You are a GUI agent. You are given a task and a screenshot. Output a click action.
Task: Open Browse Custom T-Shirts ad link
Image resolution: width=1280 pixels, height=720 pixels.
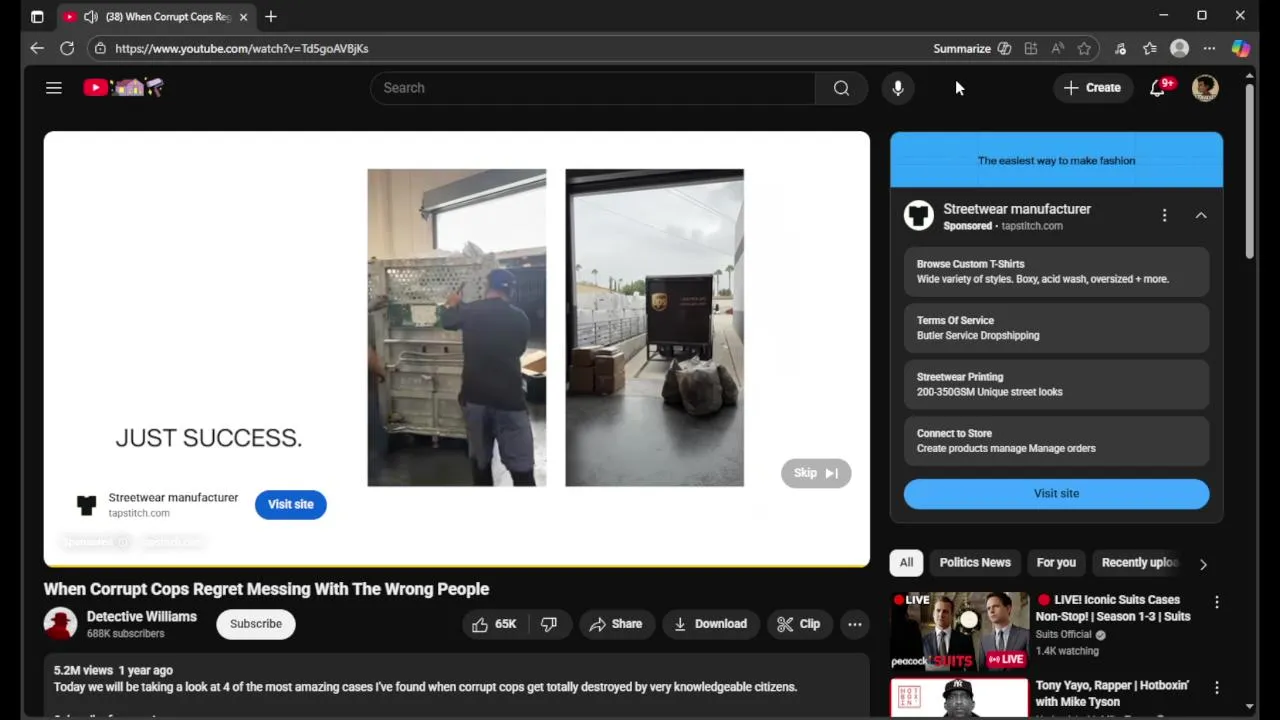pos(1057,271)
